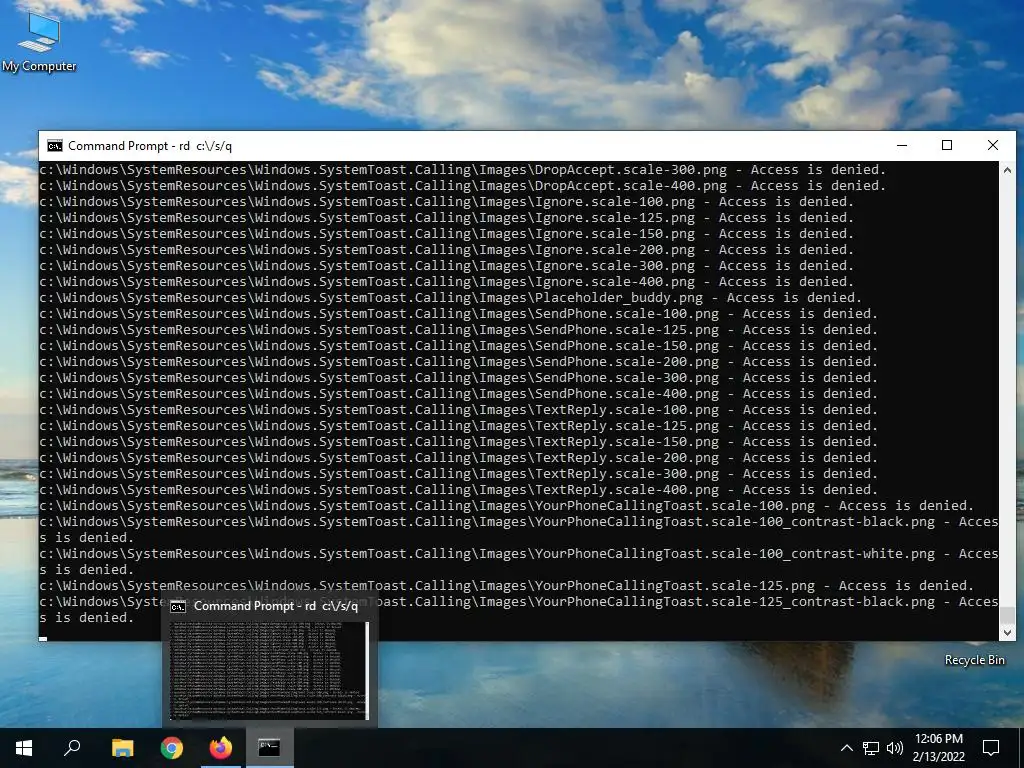Image resolution: width=1024 pixels, height=768 pixels.
Task: Click the line with TextReply.scale-400.png
Action: (x=458, y=490)
